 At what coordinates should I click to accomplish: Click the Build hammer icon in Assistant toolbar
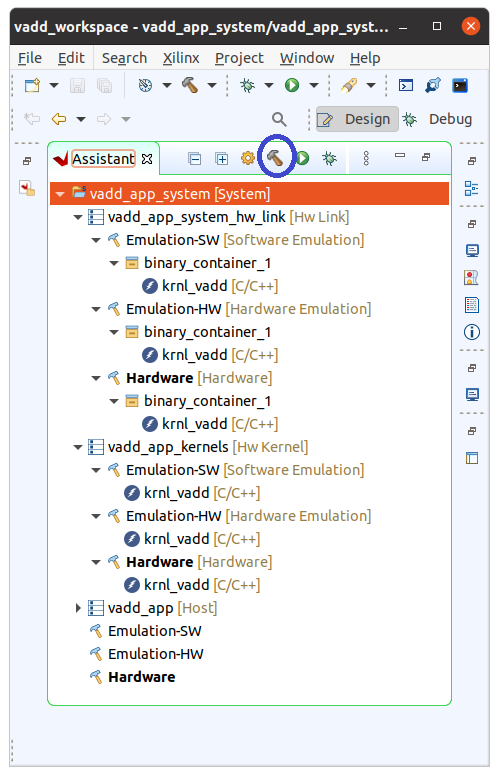(275, 158)
